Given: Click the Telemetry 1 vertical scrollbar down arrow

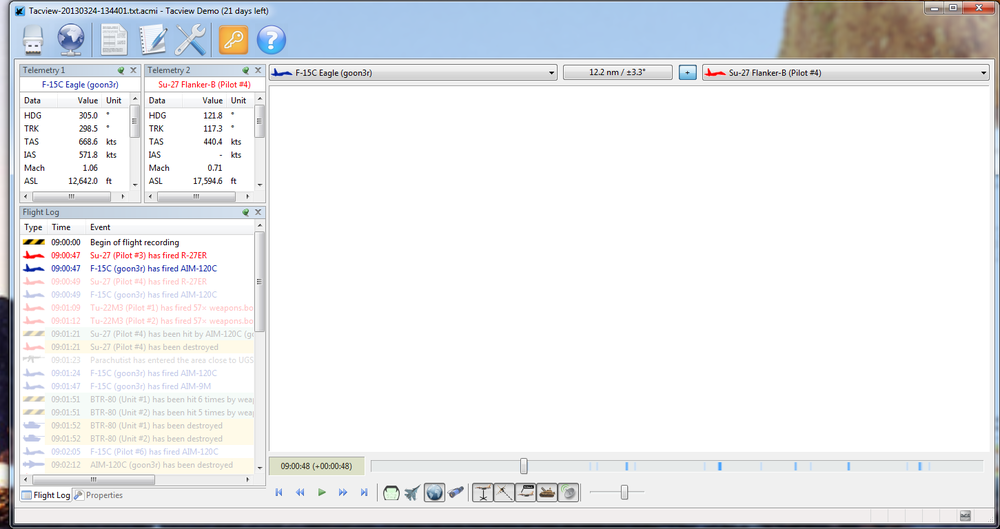Looking at the screenshot, I should pyautogui.click(x=135, y=185).
